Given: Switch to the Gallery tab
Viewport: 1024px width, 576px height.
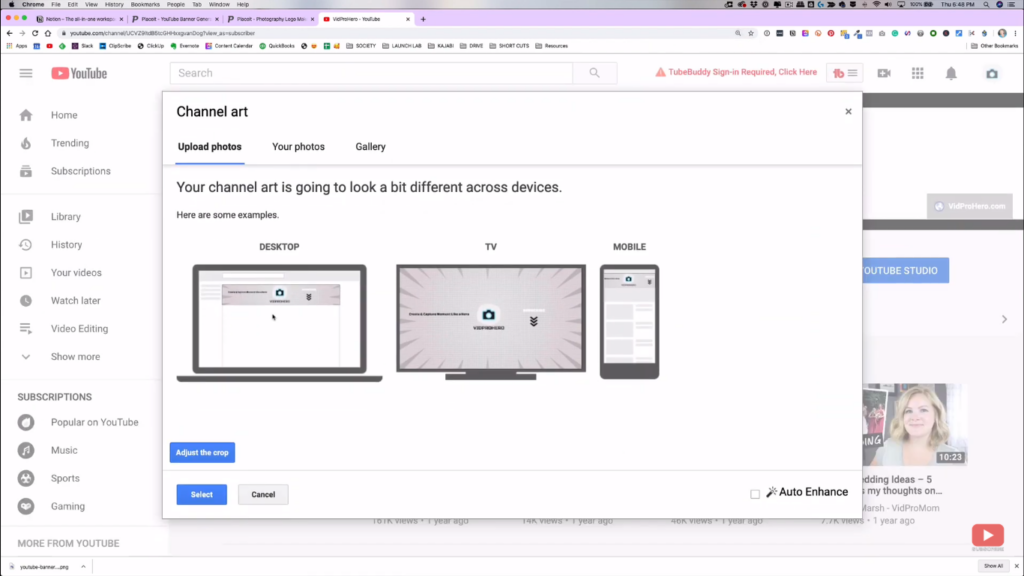Looking at the screenshot, I should (370, 147).
